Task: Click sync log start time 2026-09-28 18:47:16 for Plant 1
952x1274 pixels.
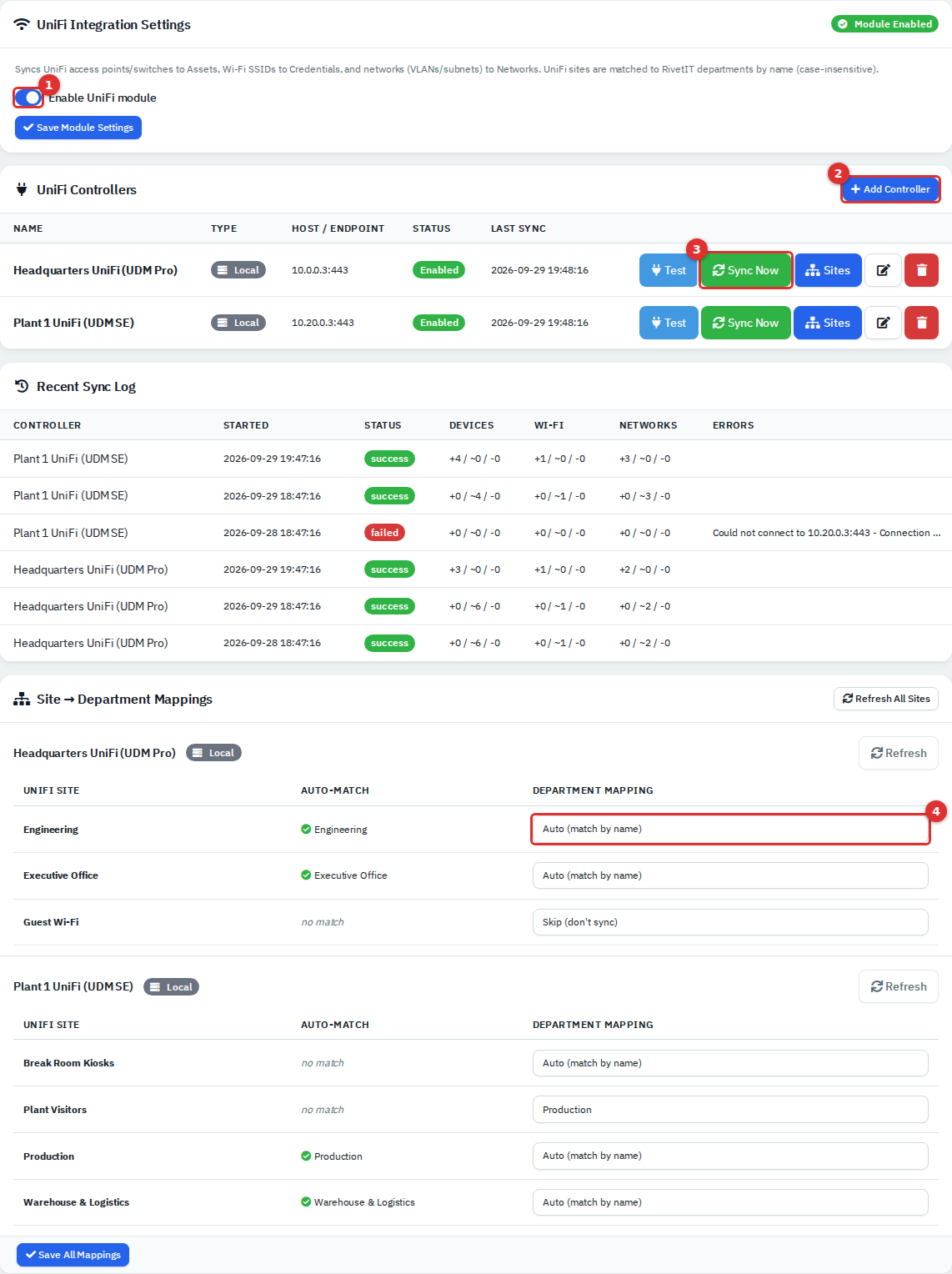Action: [x=272, y=533]
